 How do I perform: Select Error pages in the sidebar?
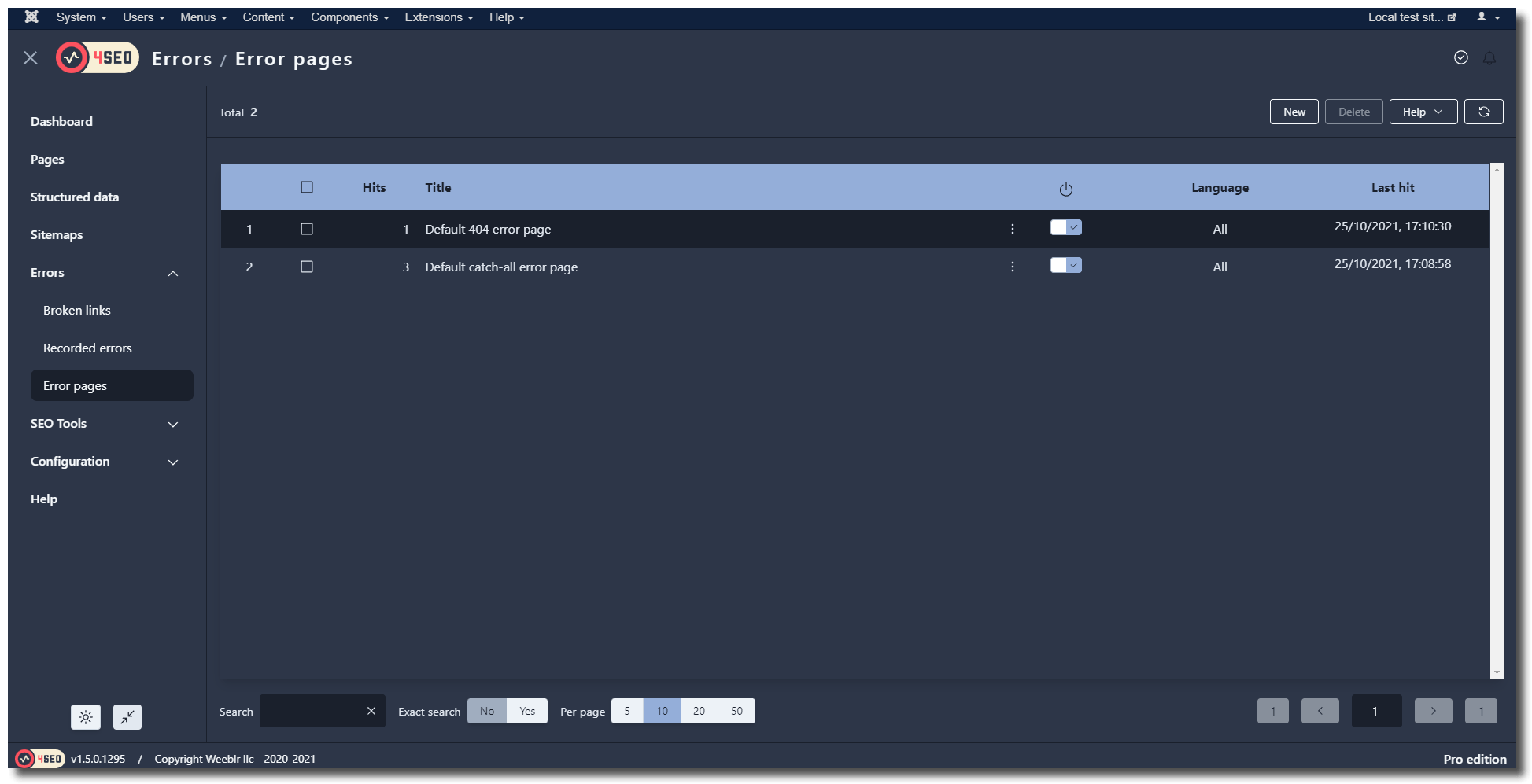[x=112, y=385]
